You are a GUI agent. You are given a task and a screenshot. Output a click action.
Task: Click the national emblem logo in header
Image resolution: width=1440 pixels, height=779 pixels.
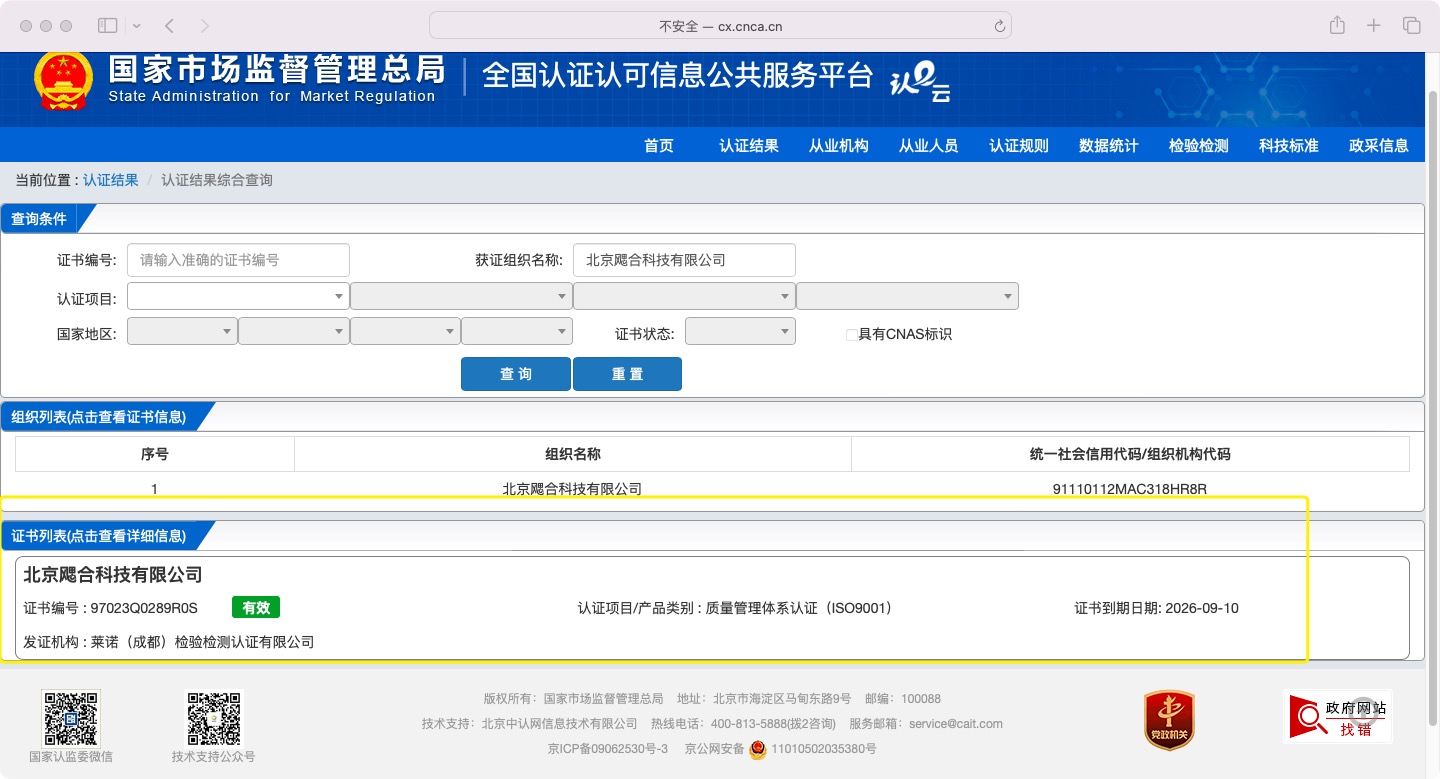pyautogui.click(x=63, y=82)
